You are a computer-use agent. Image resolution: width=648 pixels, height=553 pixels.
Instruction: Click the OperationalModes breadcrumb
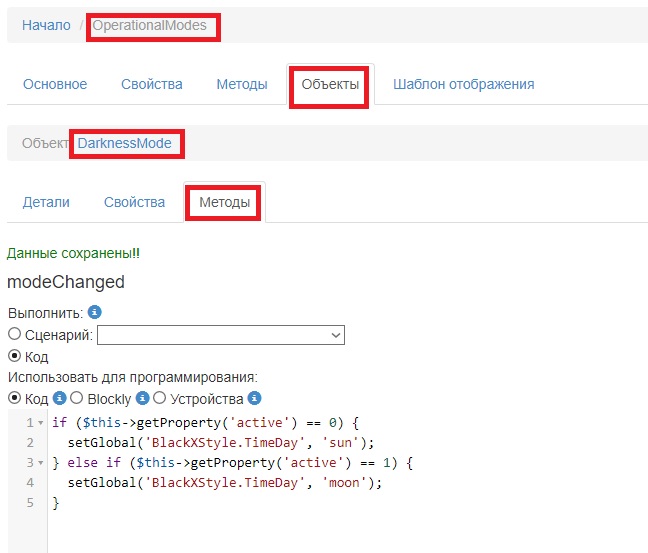pyautogui.click(x=150, y=25)
